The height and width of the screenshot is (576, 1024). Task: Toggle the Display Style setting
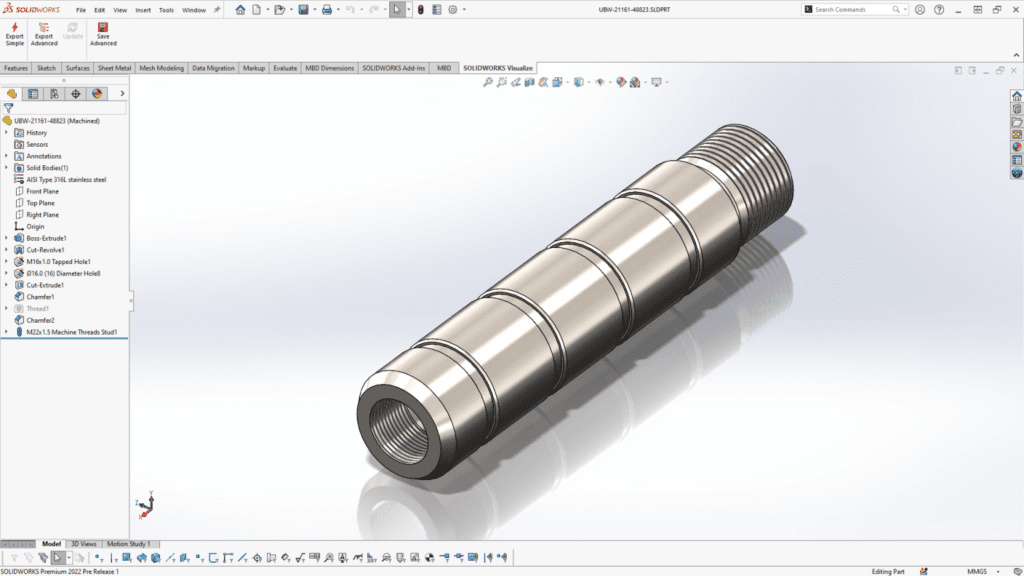[578, 82]
